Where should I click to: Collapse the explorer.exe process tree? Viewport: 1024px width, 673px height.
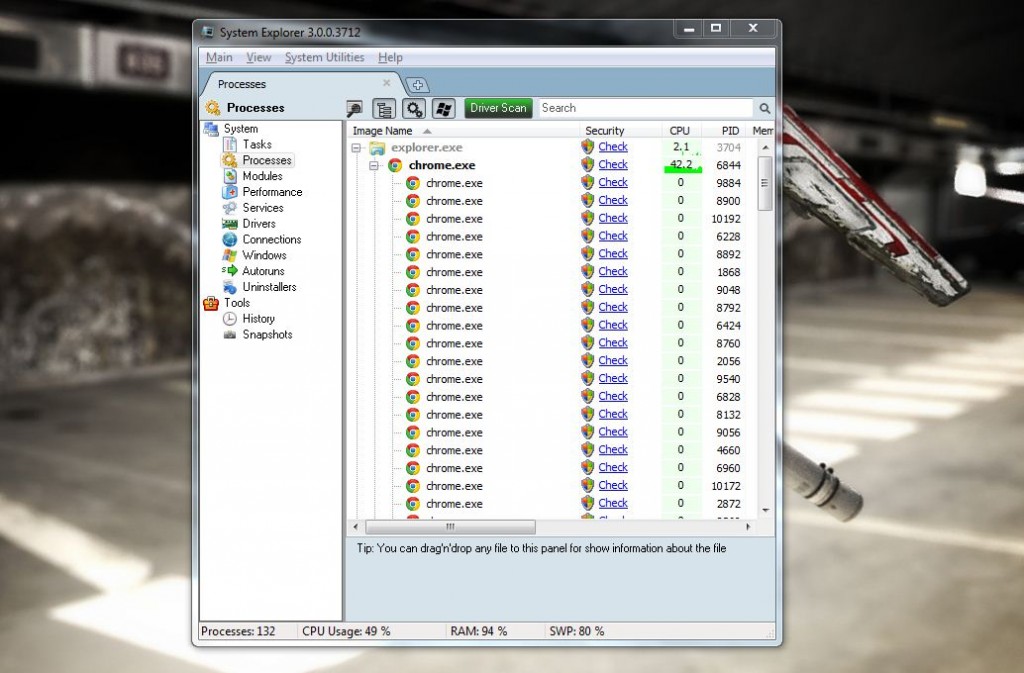point(357,148)
